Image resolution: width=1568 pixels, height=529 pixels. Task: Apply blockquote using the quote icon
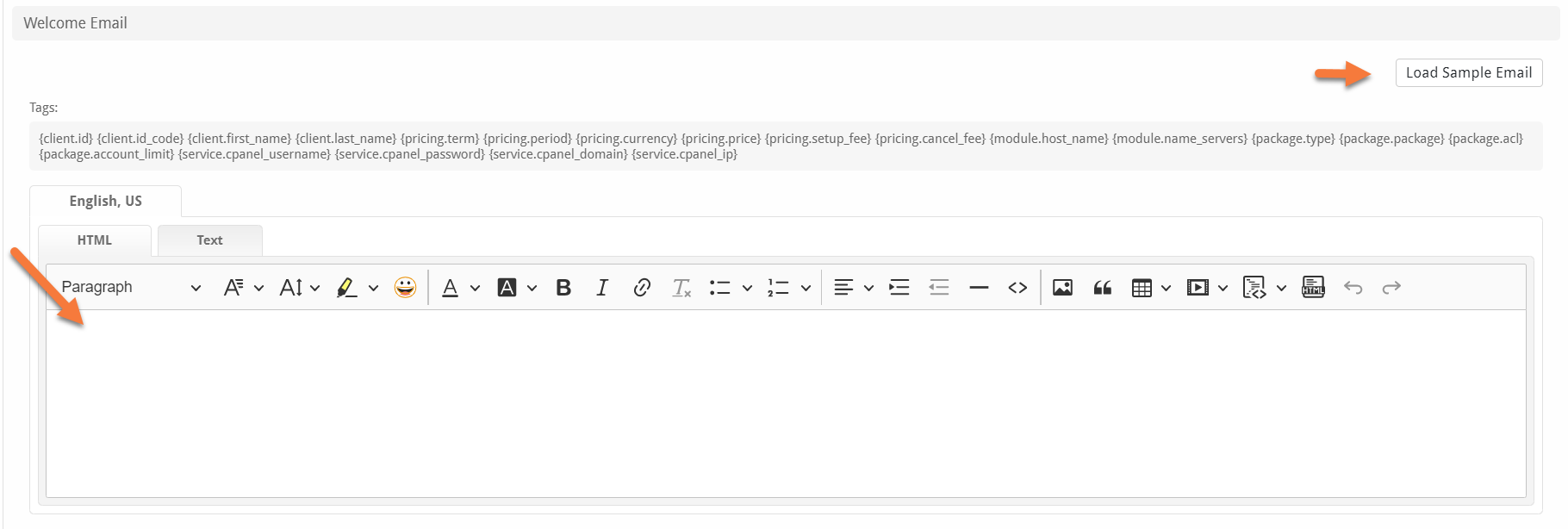(x=1102, y=288)
